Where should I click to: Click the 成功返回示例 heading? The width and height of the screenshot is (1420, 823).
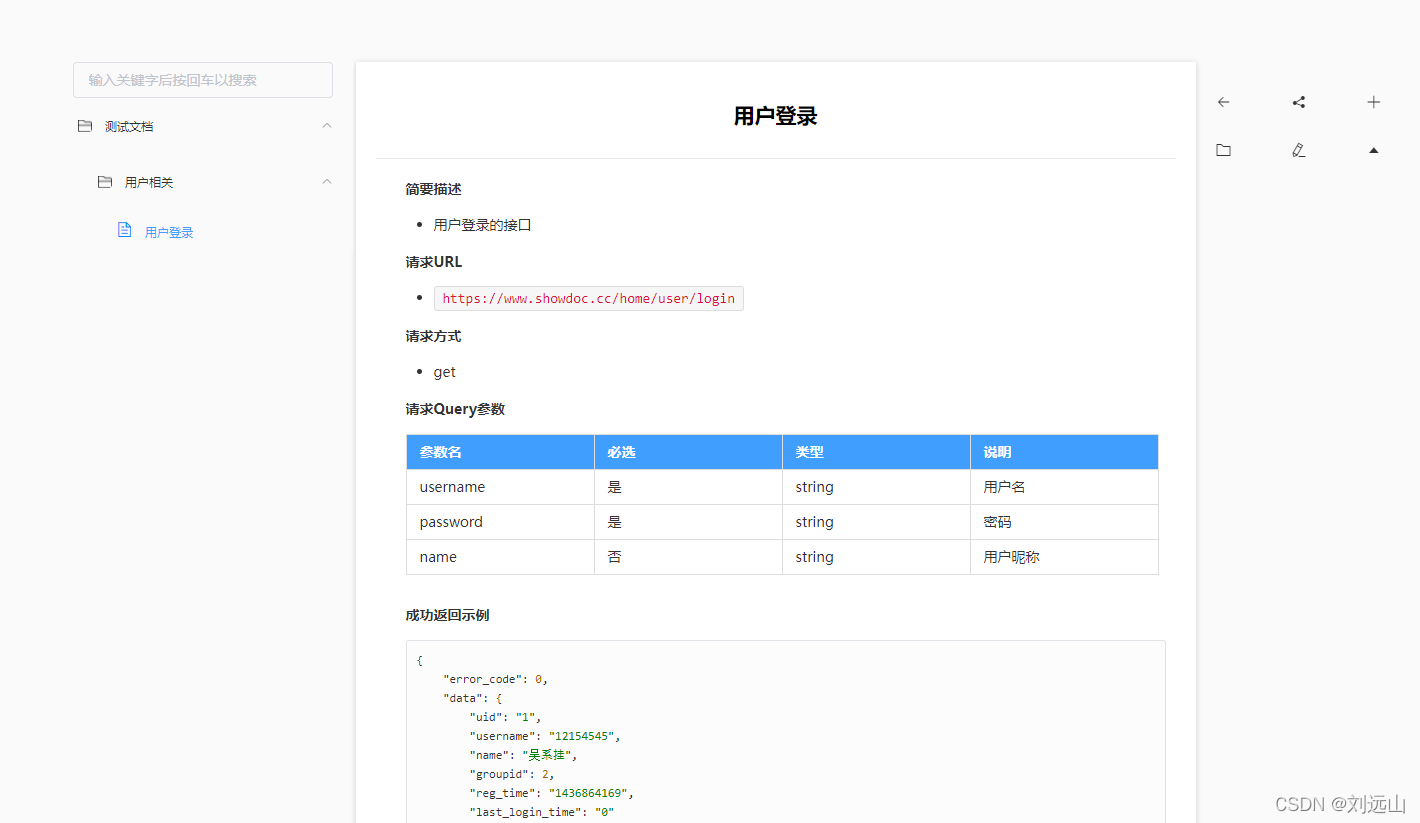[x=447, y=615]
